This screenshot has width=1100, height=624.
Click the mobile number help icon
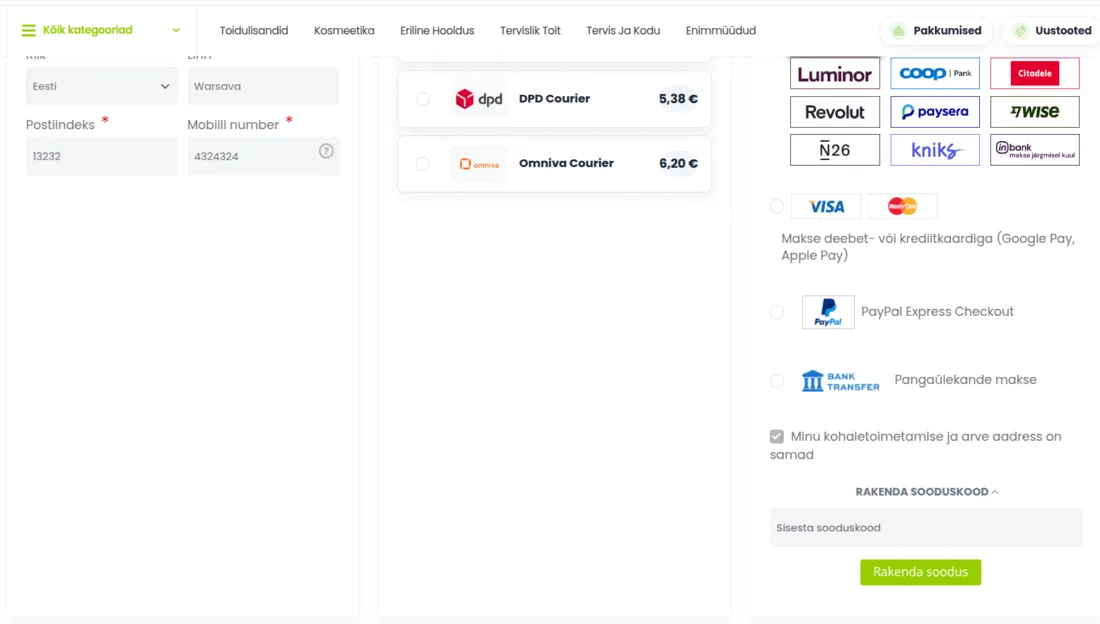[326, 151]
